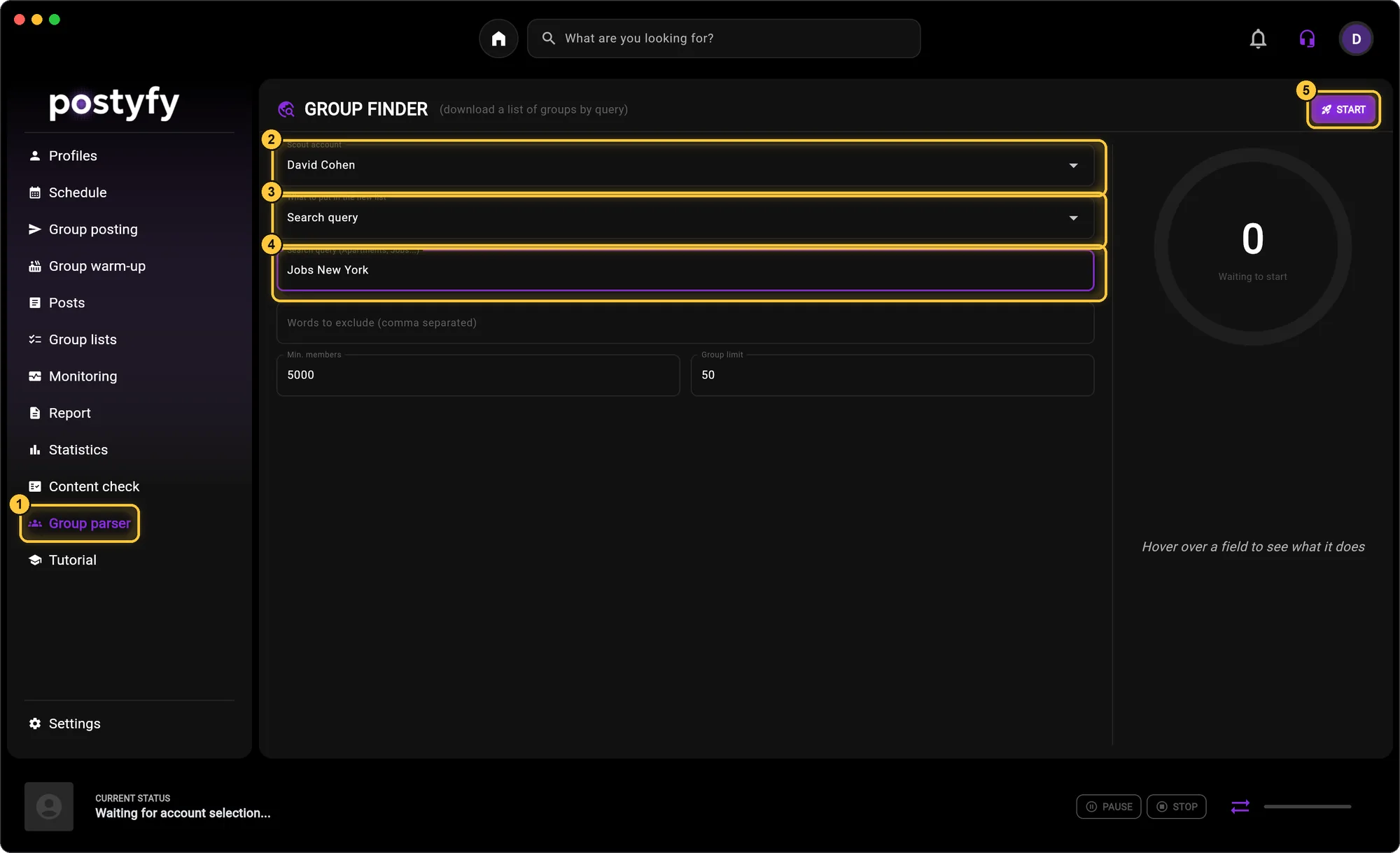Image resolution: width=1400 pixels, height=853 pixels.
Task: Click the Posts document icon in the sidebar
Action: click(x=34, y=303)
